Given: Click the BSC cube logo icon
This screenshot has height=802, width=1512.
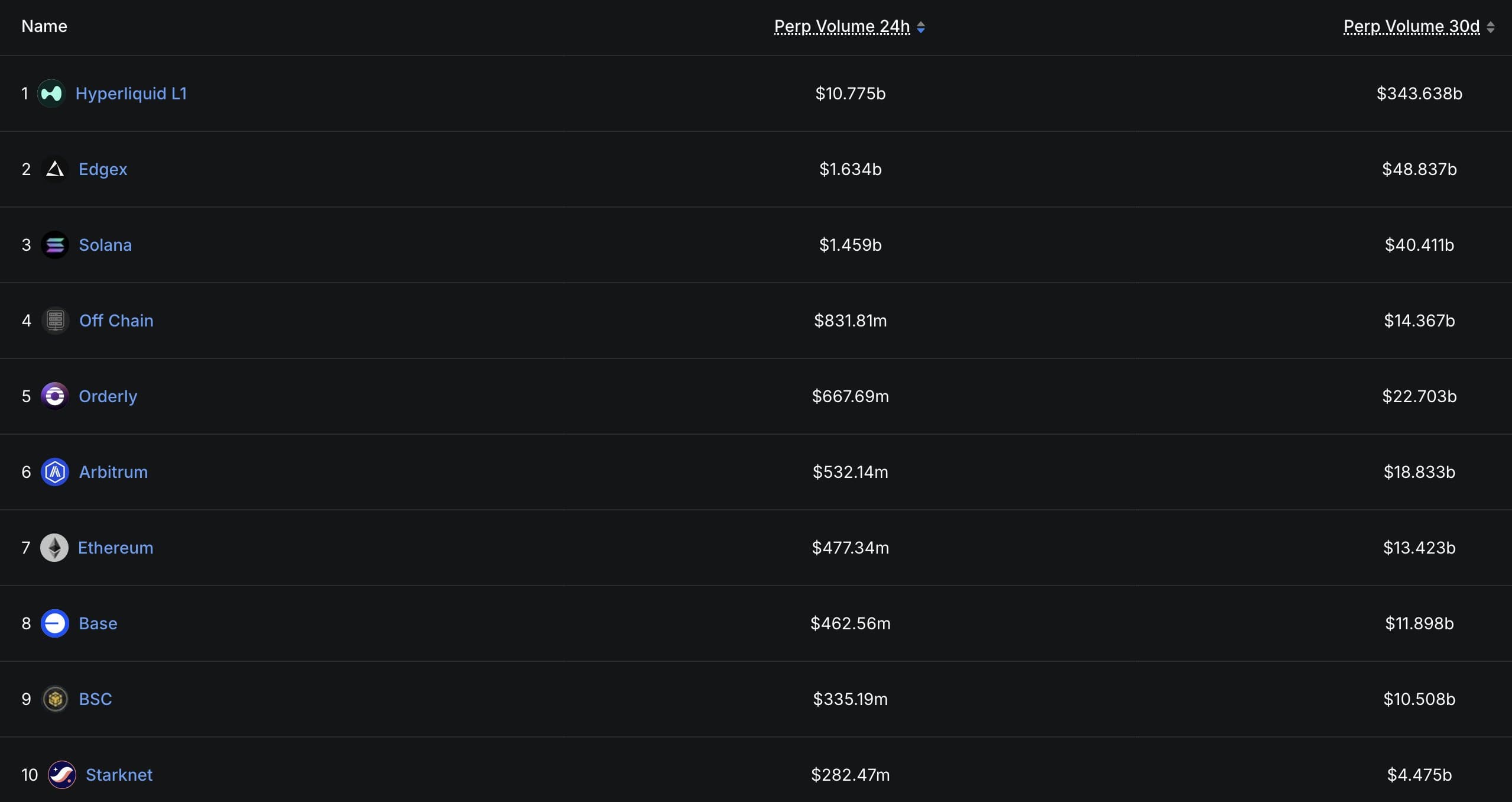Looking at the screenshot, I should click(x=56, y=699).
